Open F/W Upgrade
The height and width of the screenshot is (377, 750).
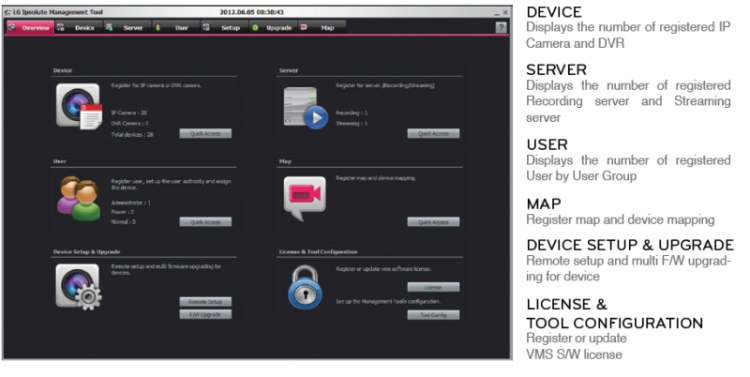206,314
